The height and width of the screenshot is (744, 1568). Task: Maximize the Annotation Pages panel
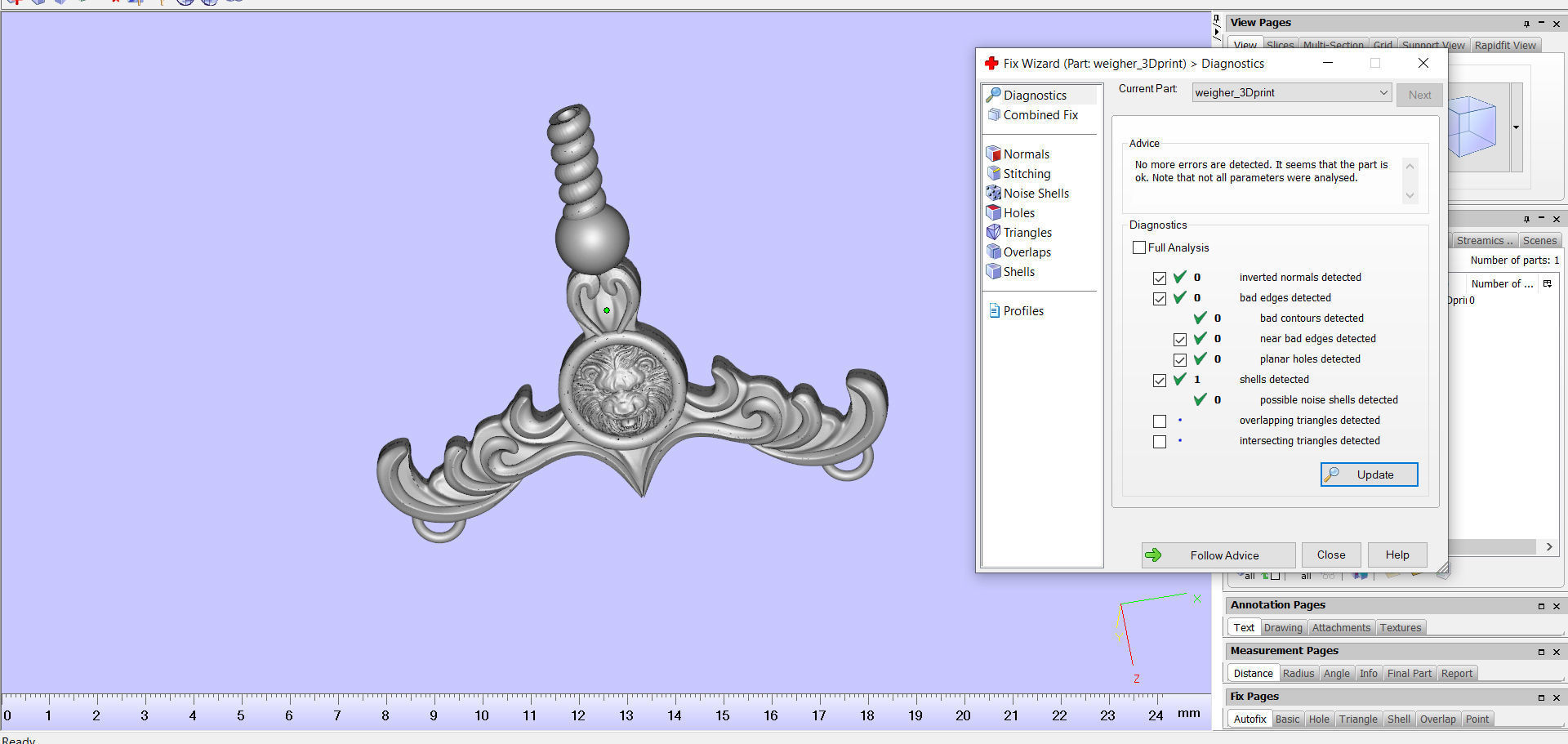point(1541,606)
